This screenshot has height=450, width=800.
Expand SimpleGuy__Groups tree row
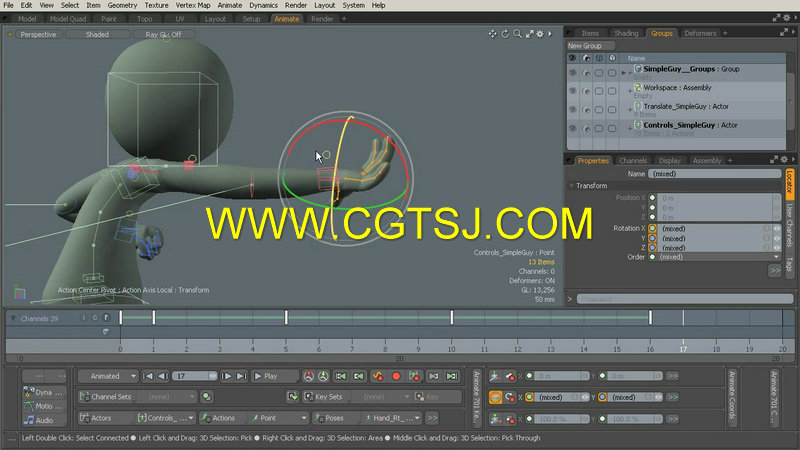point(623,72)
